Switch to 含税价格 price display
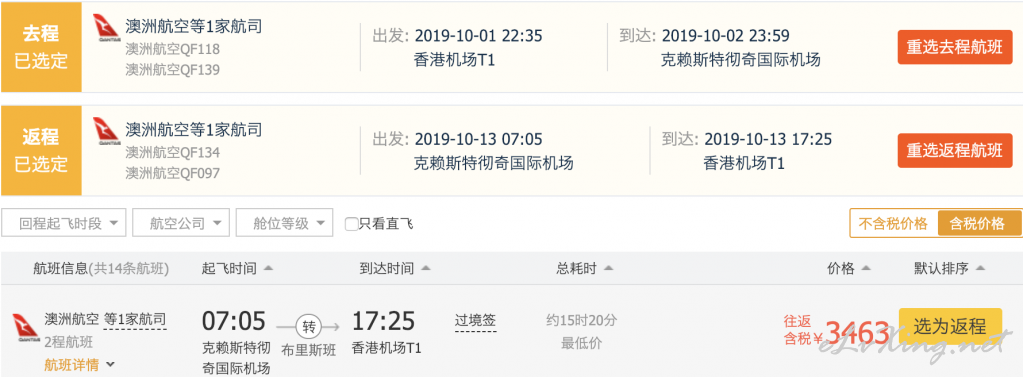1023x377 pixels. 977,224
